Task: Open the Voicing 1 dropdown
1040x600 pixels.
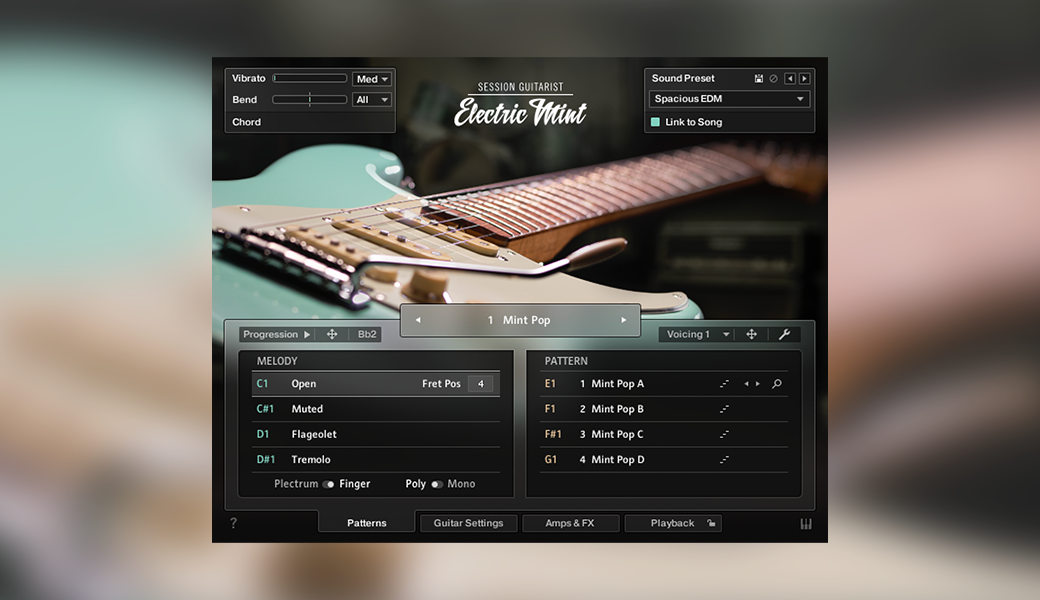Action: coord(698,335)
